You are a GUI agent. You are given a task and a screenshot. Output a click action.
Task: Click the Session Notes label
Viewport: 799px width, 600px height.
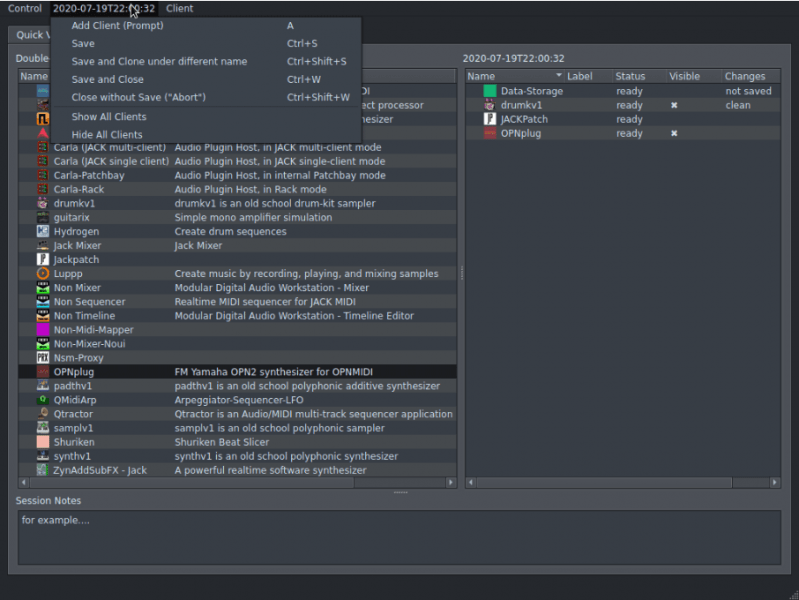[48, 501]
